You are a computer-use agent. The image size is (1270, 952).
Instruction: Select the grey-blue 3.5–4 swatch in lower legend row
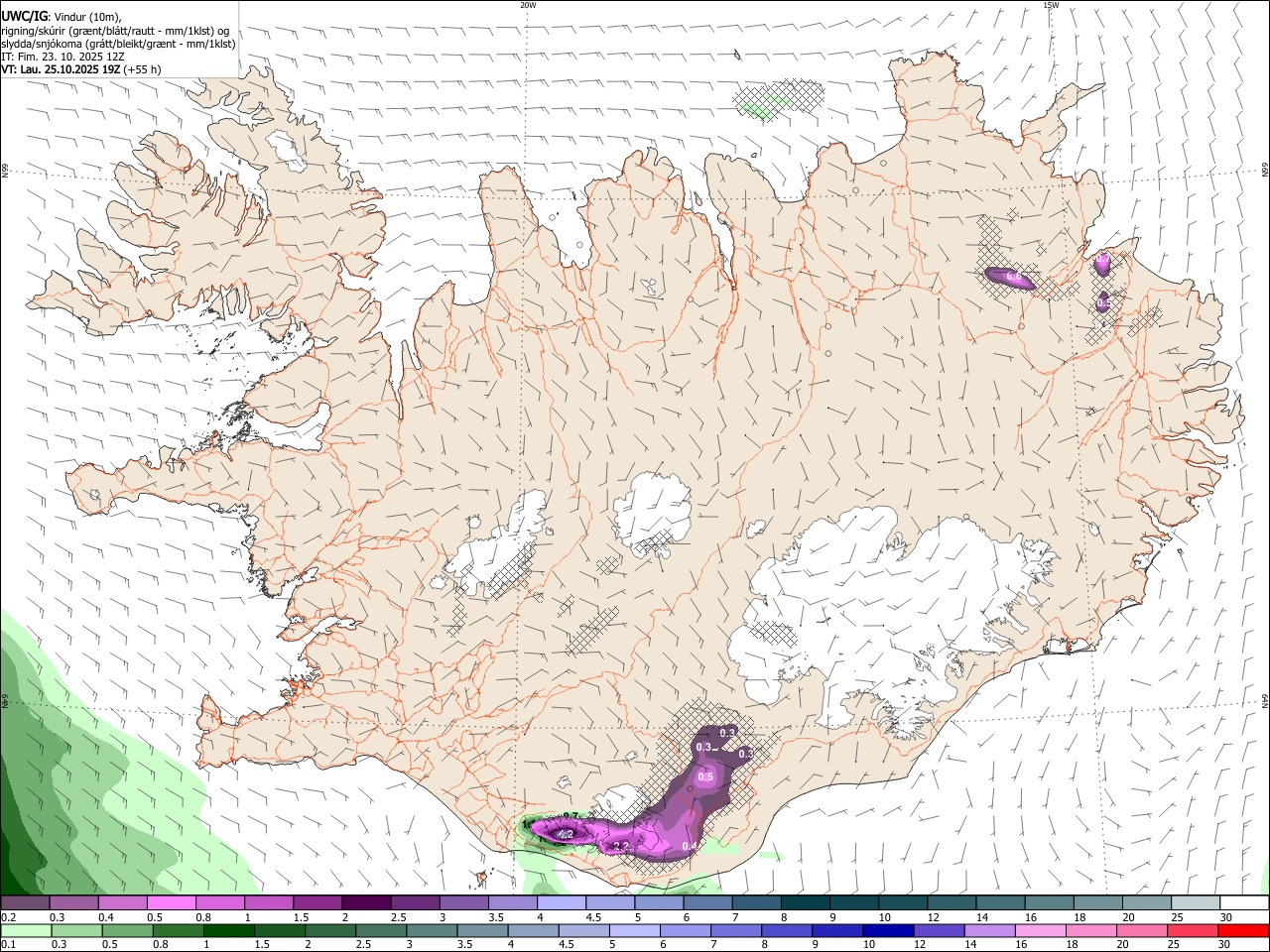(x=482, y=930)
